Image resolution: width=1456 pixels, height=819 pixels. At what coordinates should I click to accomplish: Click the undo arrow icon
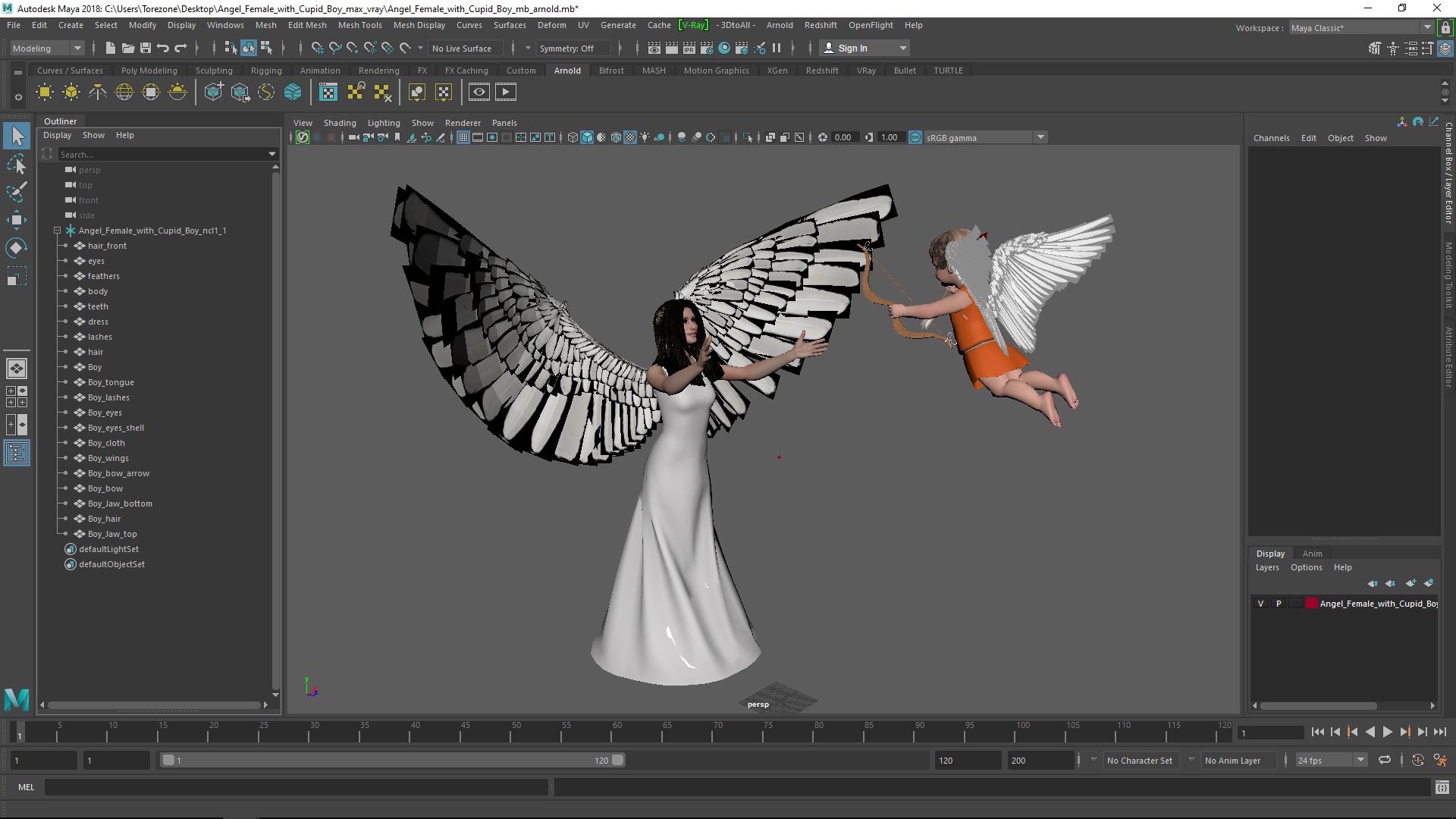163,48
